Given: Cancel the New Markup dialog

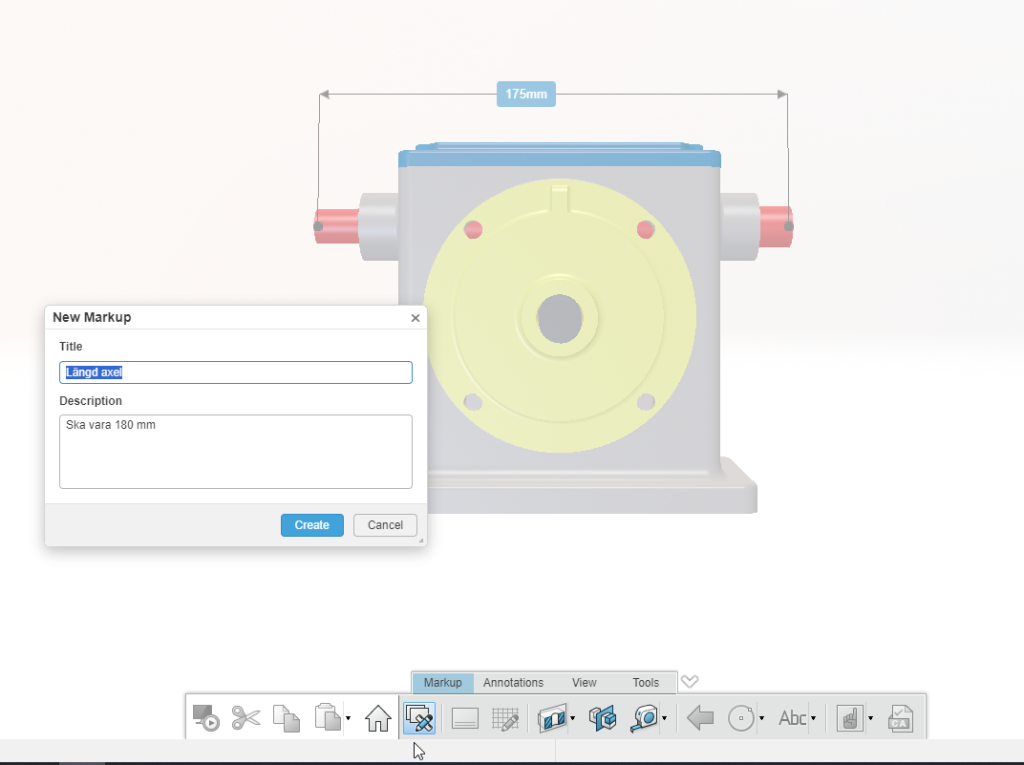Looking at the screenshot, I should pyautogui.click(x=385, y=524).
